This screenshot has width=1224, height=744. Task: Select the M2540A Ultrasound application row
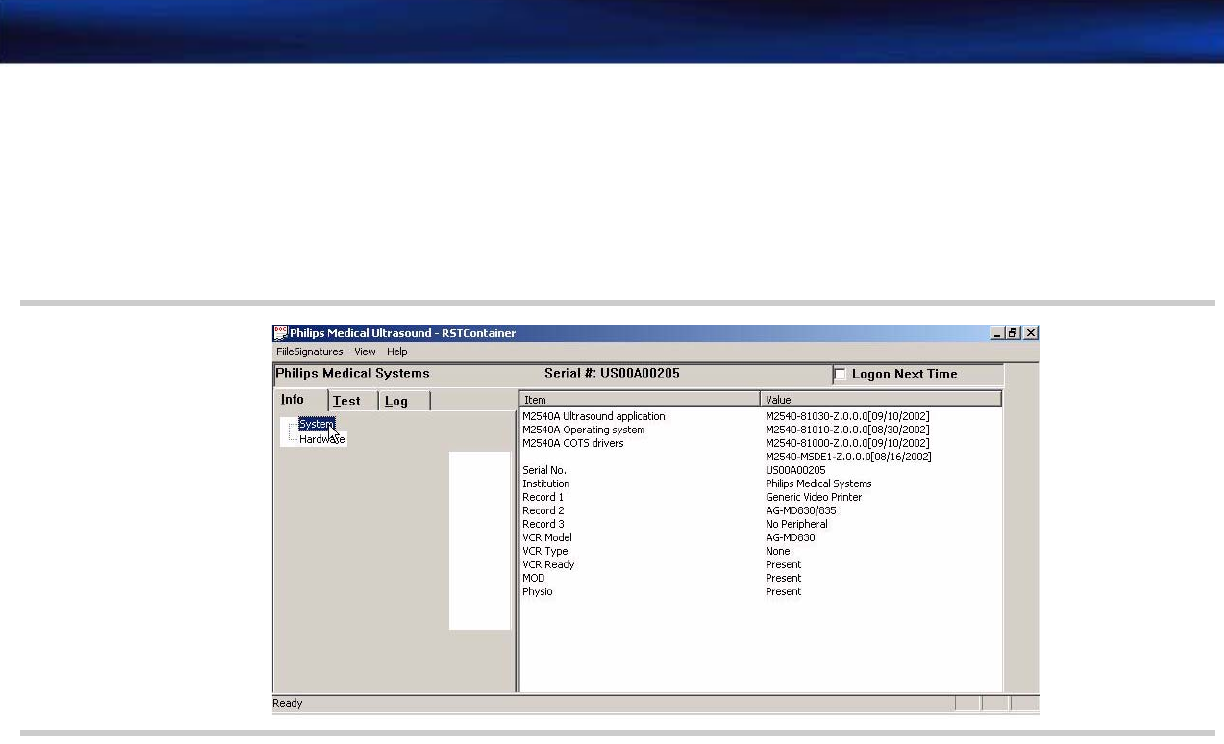click(x=594, y=416)
